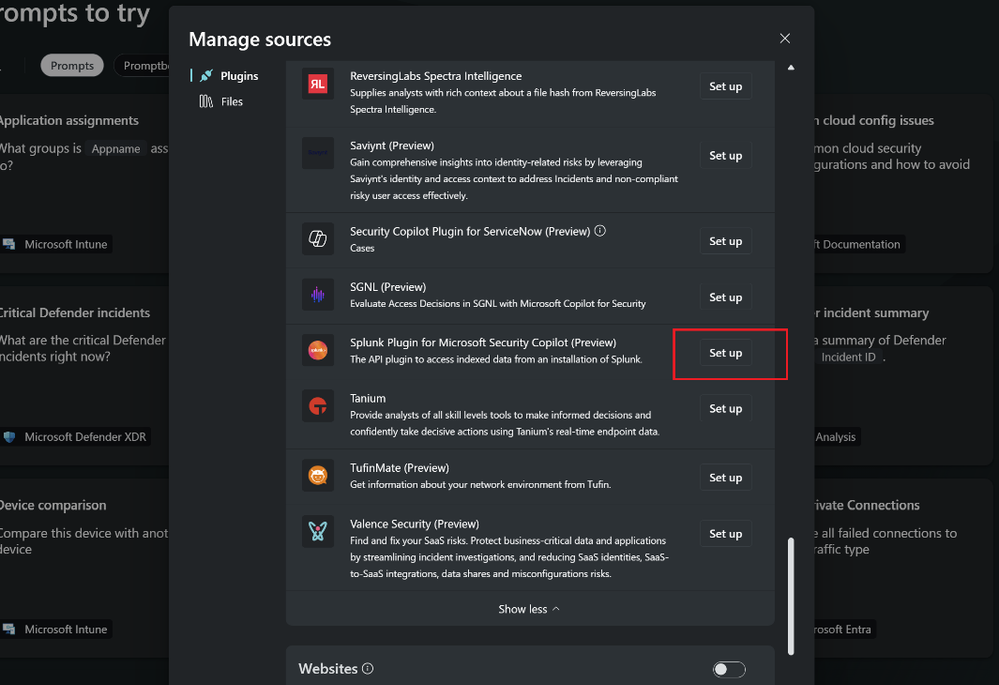Open the Promptbooks tab behind the dialog
The width and height of the screenshot is (999, 685).
tap(141, 66)
